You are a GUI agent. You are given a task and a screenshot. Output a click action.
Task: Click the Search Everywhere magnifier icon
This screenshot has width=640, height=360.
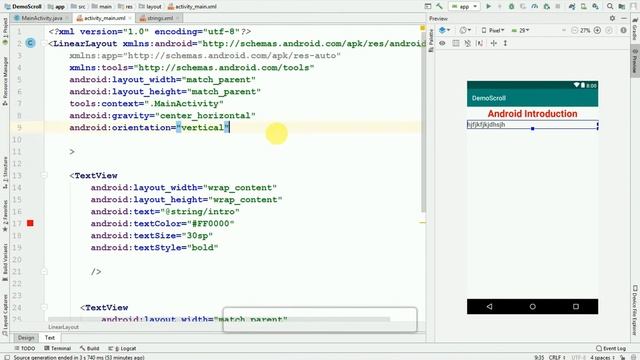click(610, 7)
